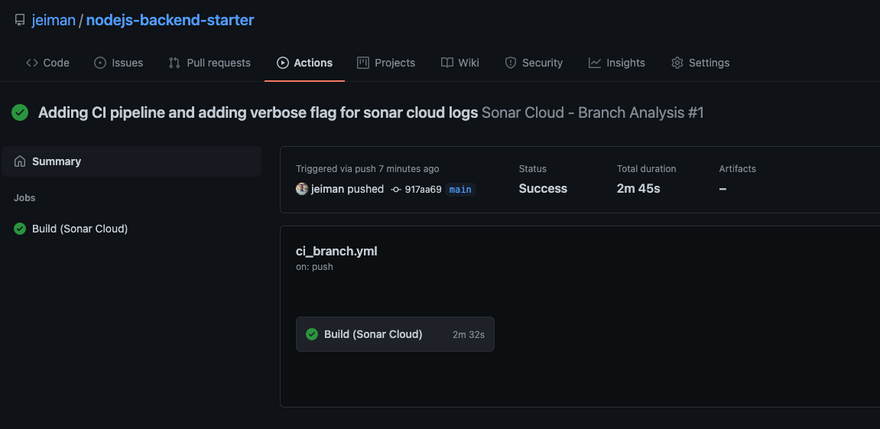Click the repository book icon
The image size is (880, 429).
pyautogui.click(x=19, y=20)
